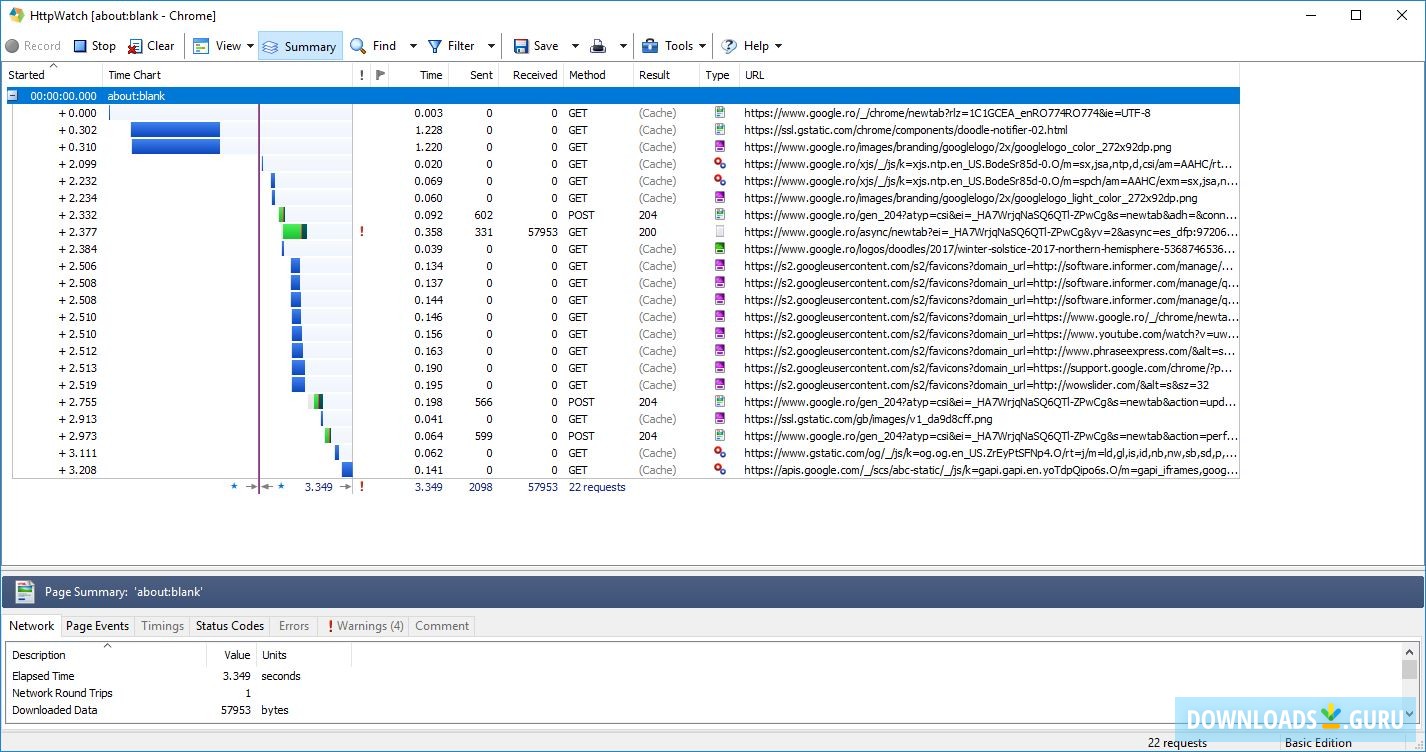Click the Help question mark button

745,46
